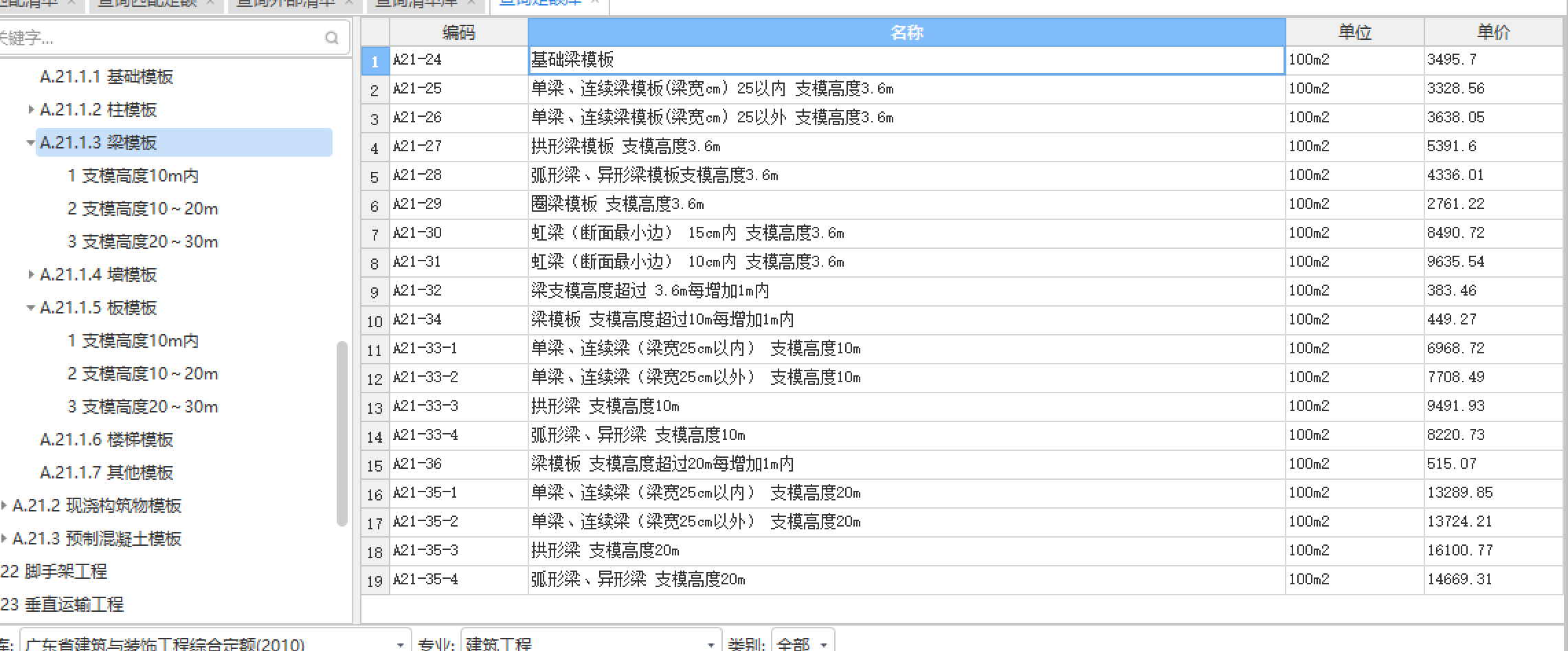This screenshot has width=1568, height=651.
Task: Select 2 支模高度10~20m under 板模板
Action: tap(143, 373)
